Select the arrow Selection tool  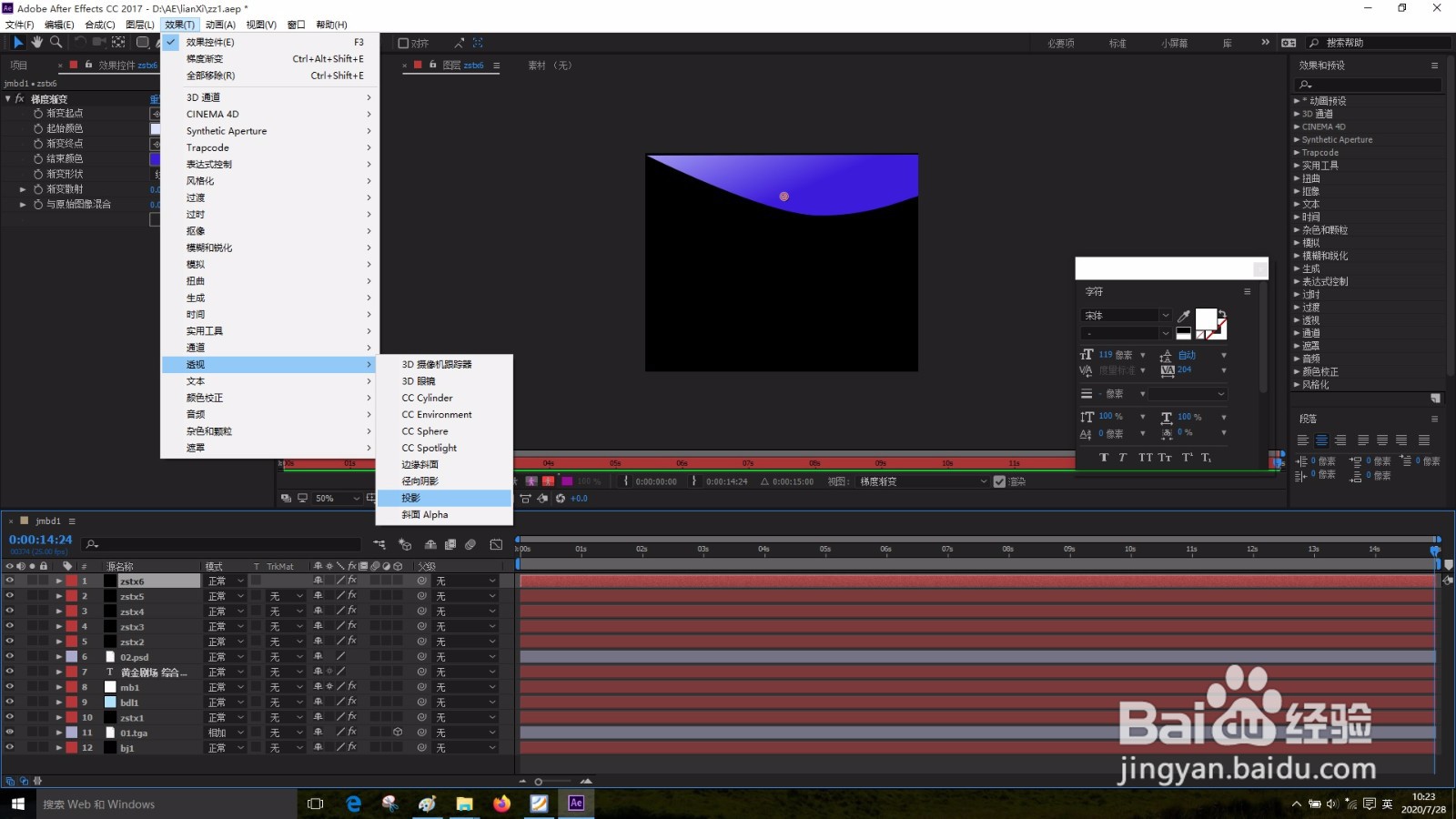coord(18,42)
